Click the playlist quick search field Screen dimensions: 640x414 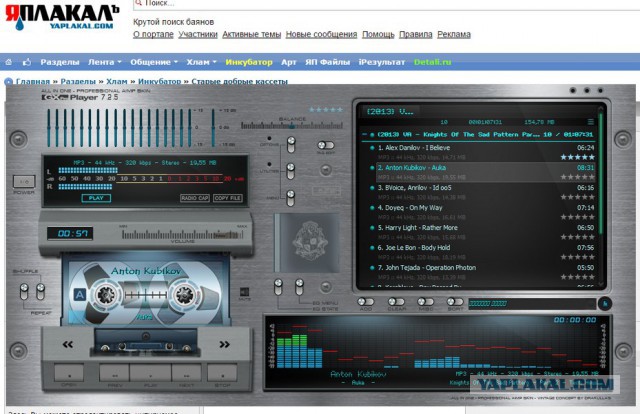pos(532,303)
